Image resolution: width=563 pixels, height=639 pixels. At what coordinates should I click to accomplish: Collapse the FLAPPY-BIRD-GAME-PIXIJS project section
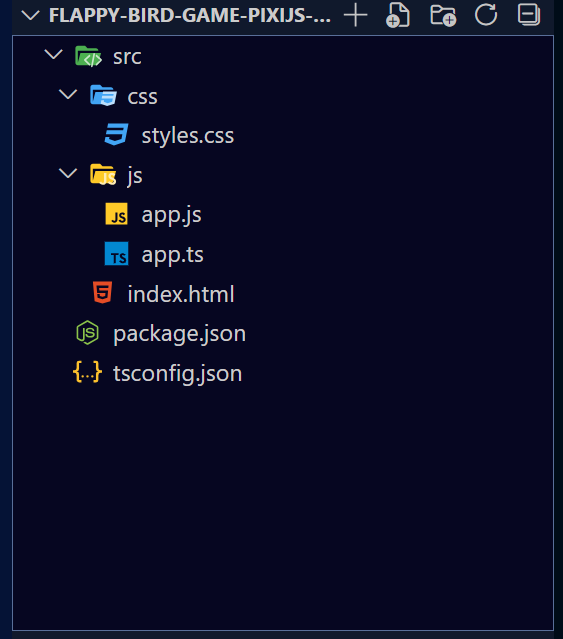pos(30,15)
